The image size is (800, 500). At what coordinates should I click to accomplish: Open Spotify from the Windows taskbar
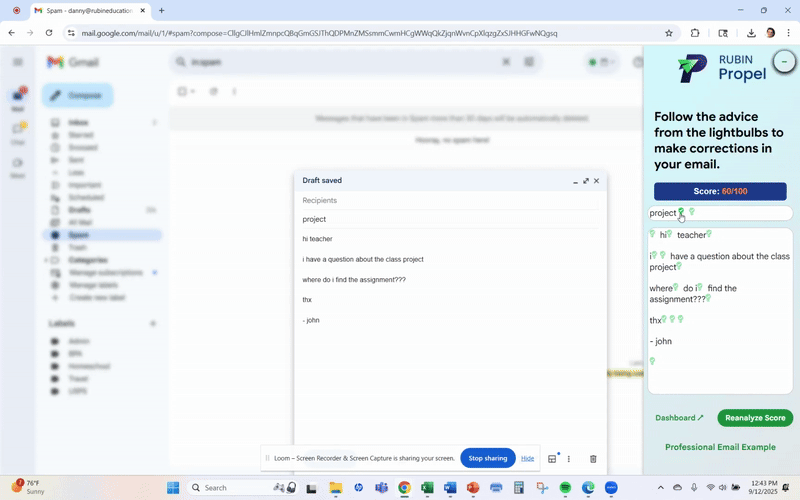pos(566,487)
